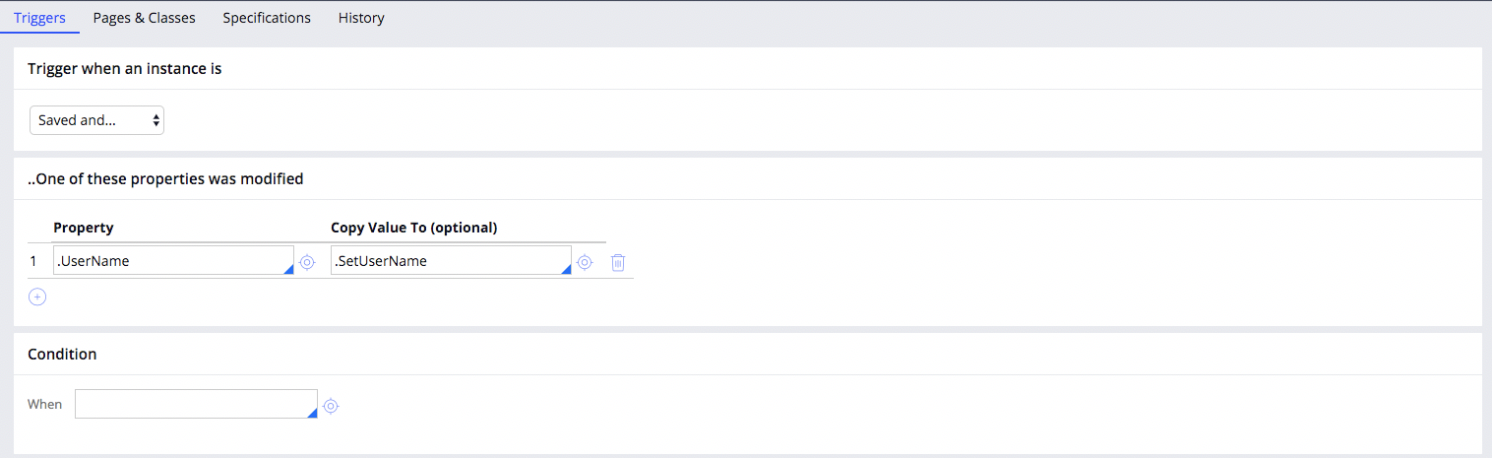Click into the .UserName property field
The height and width of the screenshot is (458, 1492).
173,261
